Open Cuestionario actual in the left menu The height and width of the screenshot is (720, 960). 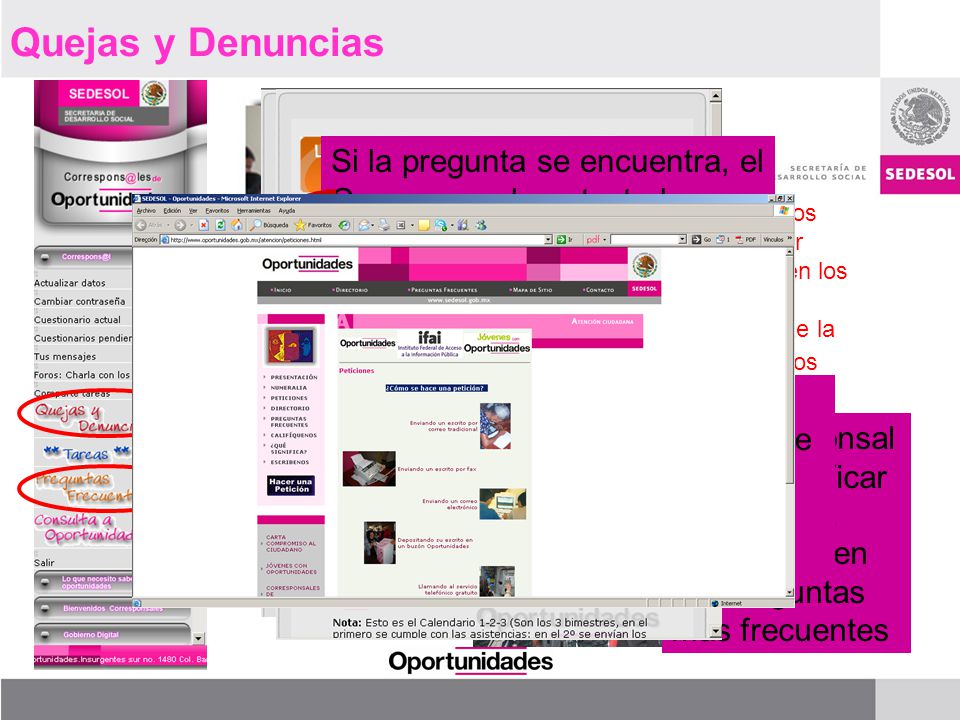coord(77,320)
